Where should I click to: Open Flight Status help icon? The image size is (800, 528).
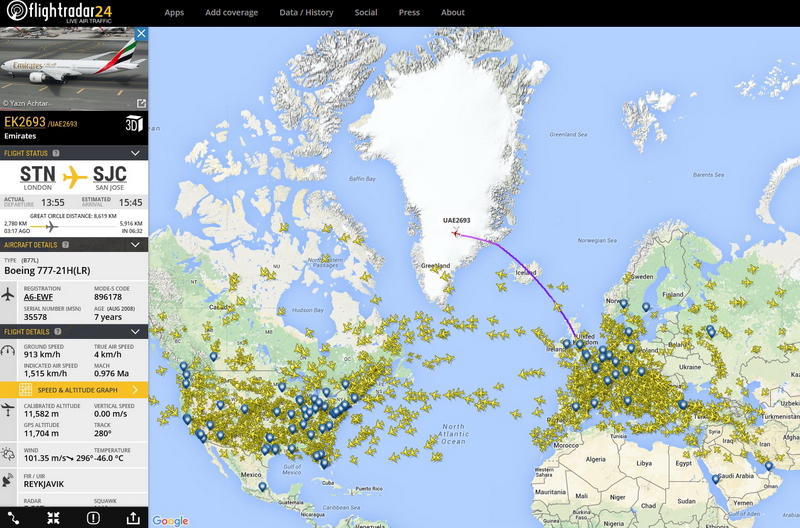coord(56,153)
